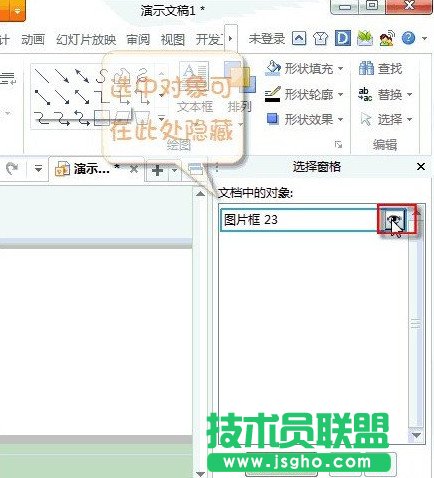Switch to the 开发 tab
The height and width of the screenshot is (478, 434).
tap(209, 40)
